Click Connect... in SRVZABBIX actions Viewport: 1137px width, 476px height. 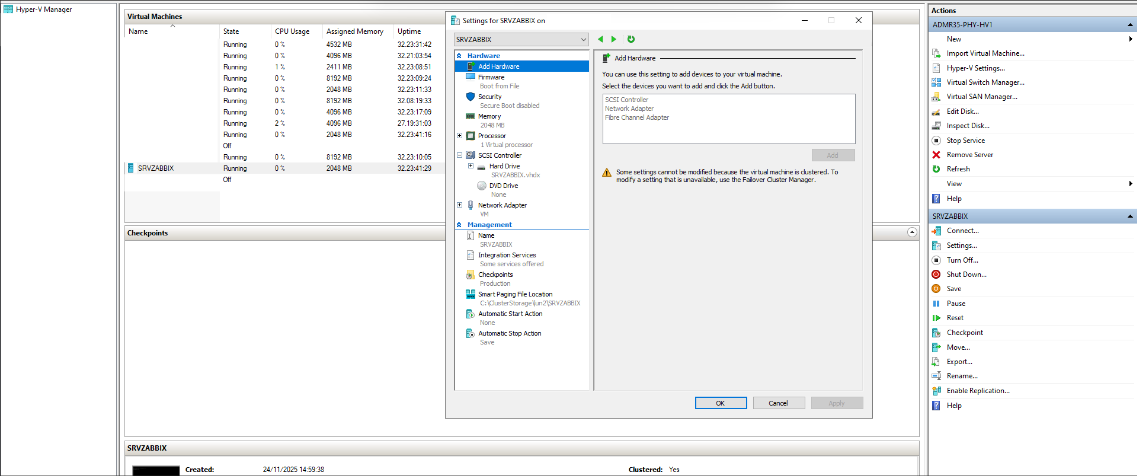[962, 231]
